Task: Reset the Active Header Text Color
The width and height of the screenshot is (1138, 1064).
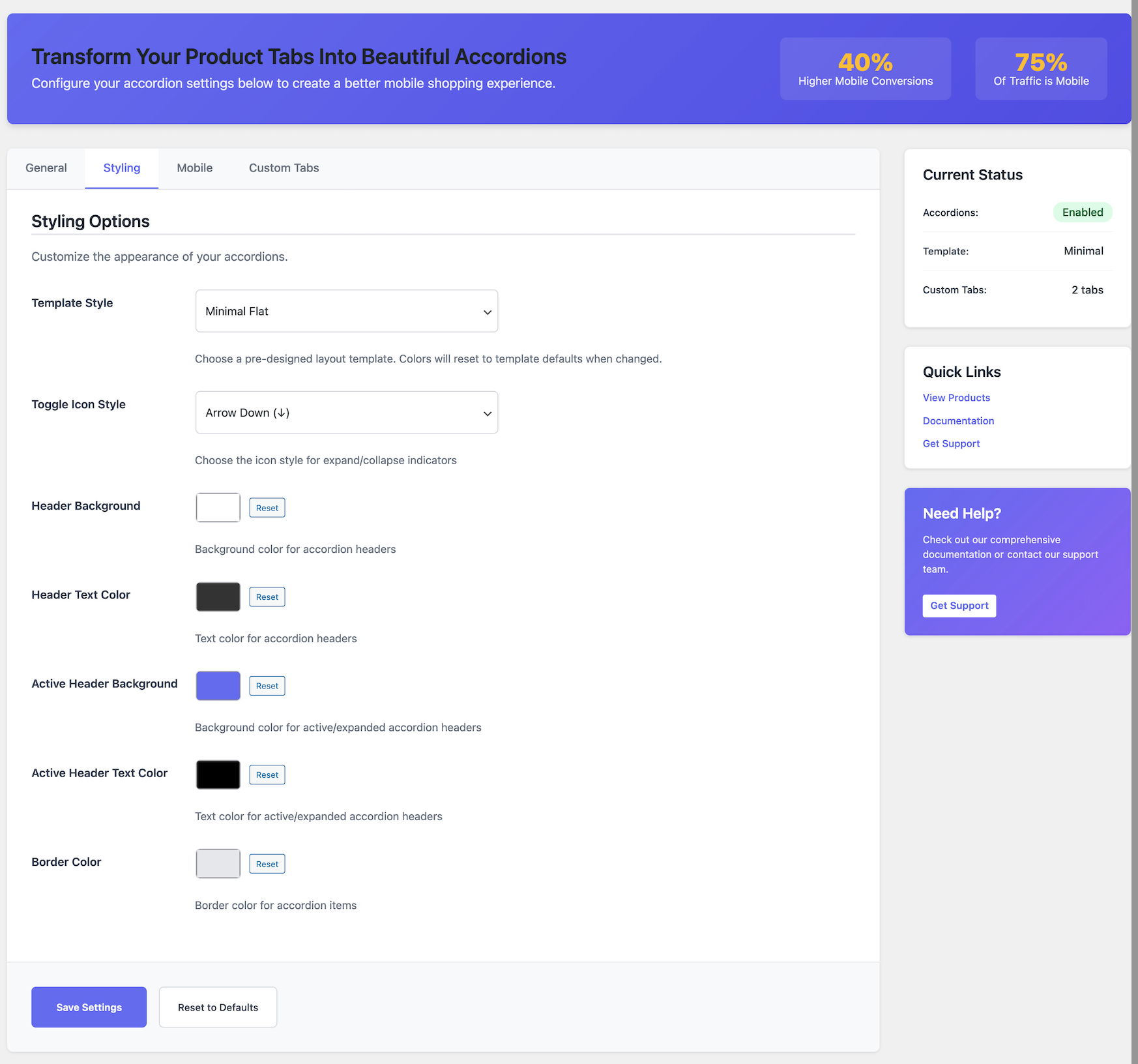Action: coord(267,775)
